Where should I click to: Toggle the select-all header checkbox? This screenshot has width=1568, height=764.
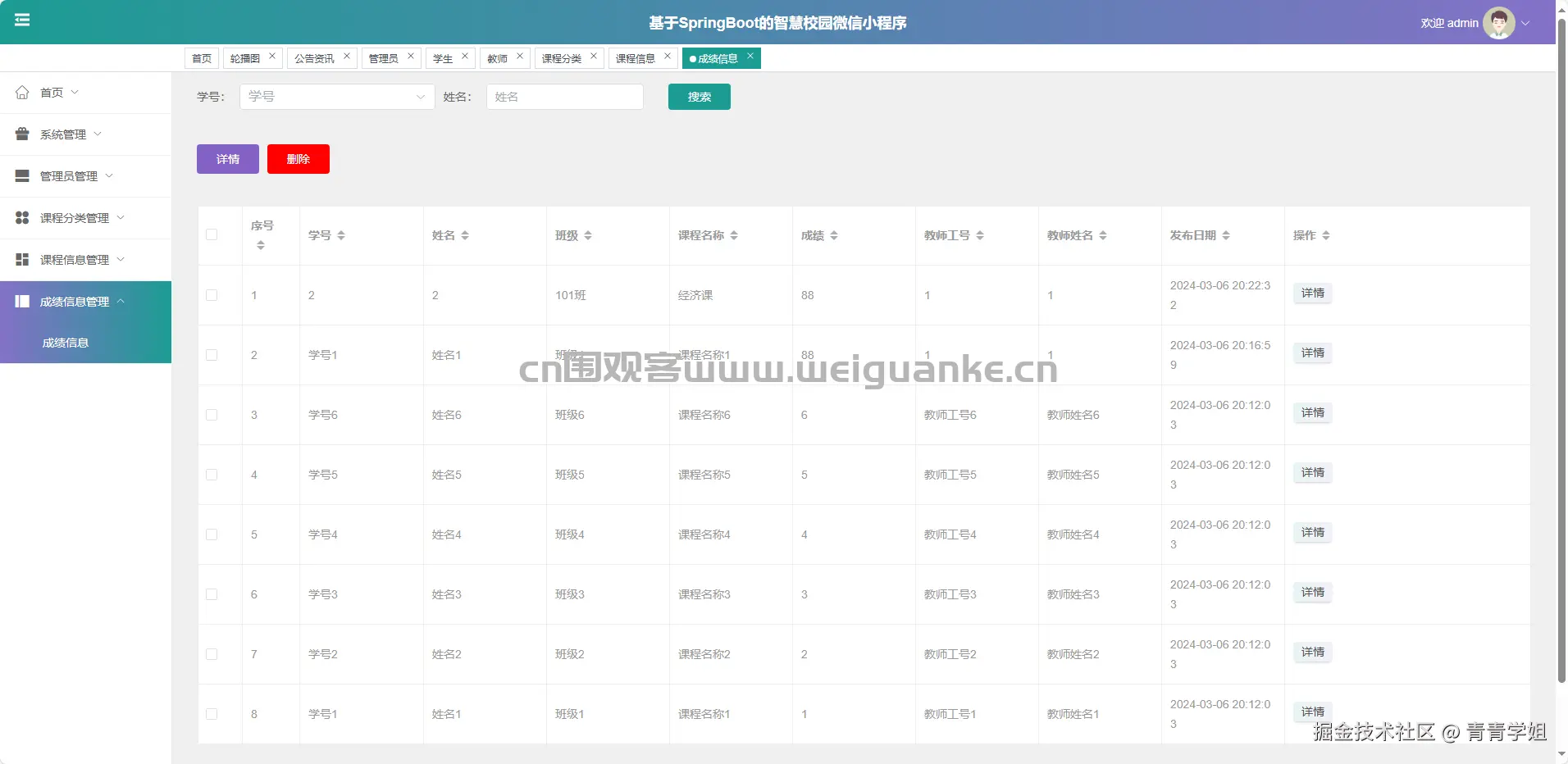coord(212,235)
